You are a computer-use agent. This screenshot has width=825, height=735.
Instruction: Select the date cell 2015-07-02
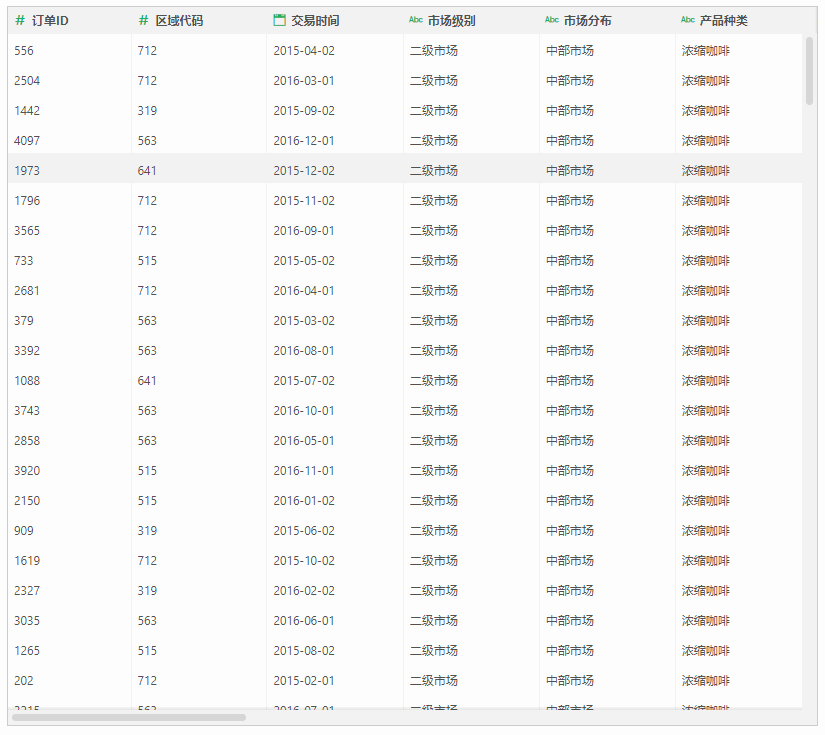click(x=335, y=380)
